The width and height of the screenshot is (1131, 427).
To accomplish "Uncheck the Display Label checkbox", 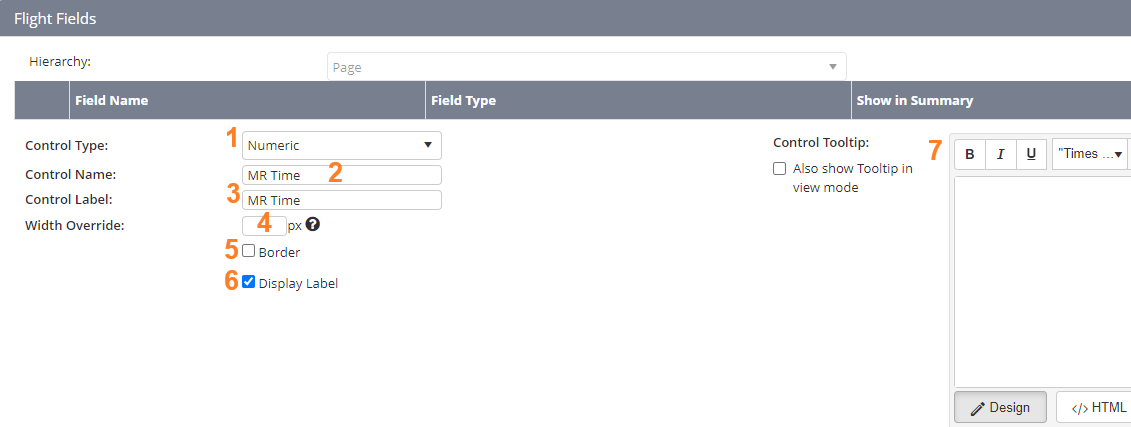I will 249,282.
